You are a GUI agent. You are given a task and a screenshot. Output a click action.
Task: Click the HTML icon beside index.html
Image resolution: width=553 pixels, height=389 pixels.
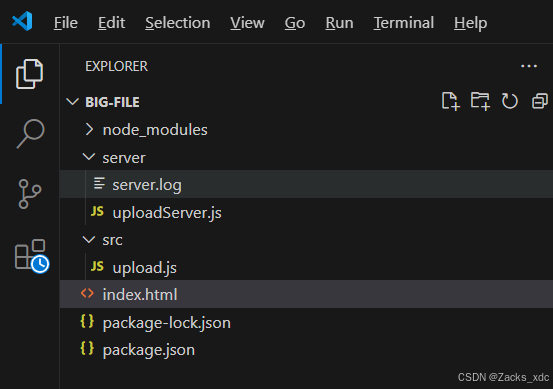(87, 293)
